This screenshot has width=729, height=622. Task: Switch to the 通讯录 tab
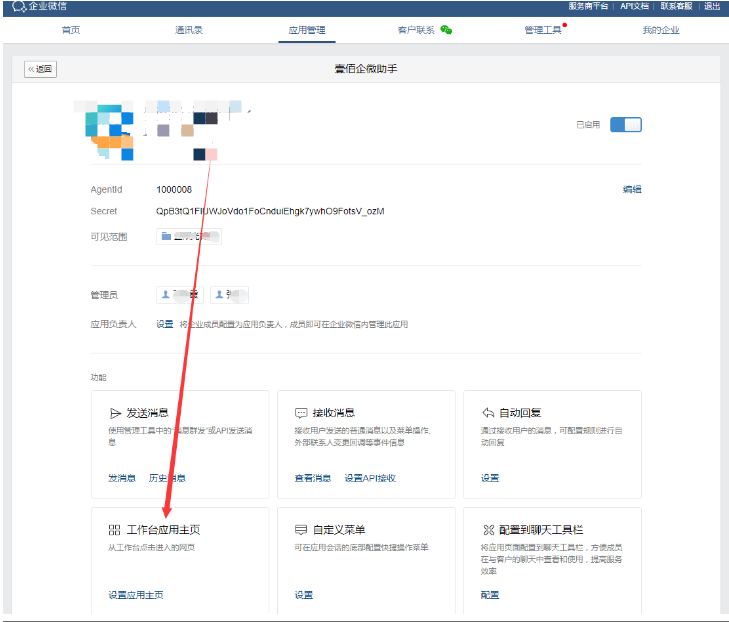(x=189, y=30)
